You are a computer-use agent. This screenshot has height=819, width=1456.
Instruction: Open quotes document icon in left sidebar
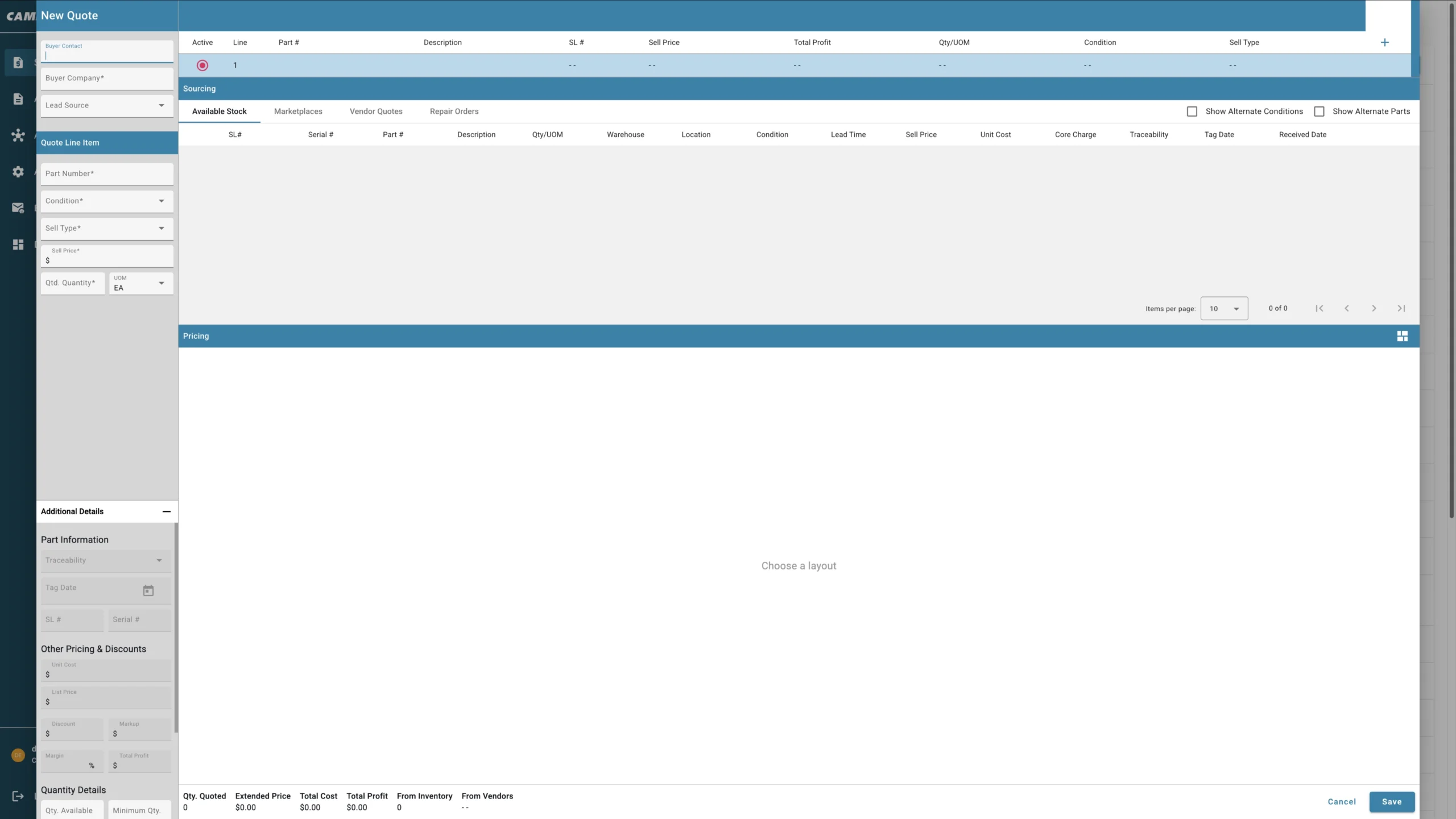click(18, 63)
